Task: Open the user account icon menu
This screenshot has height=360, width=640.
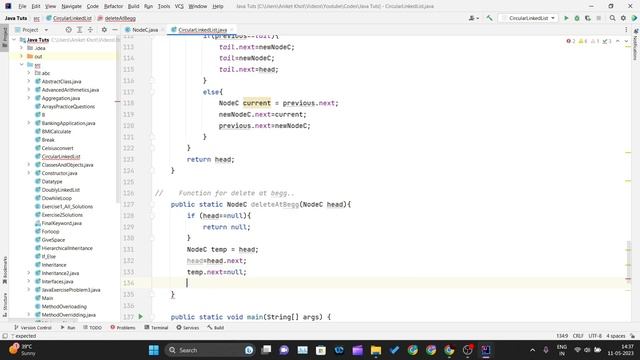Action: (473, 18)
